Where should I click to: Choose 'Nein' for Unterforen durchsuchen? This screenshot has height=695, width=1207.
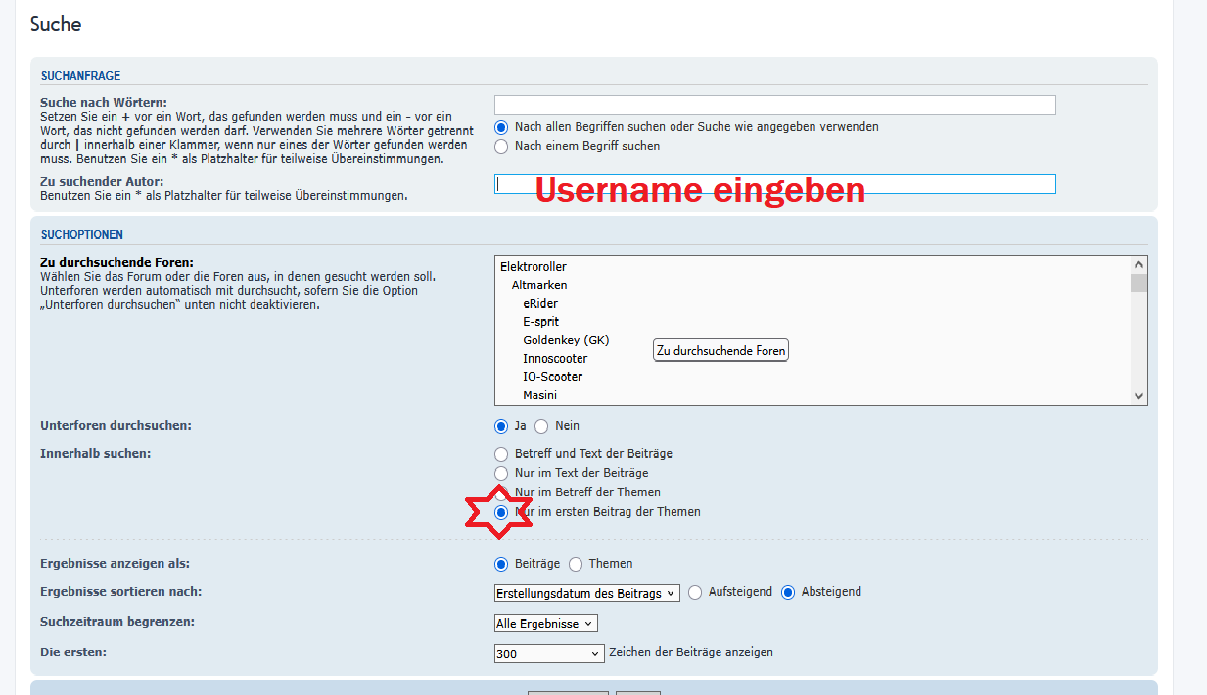[x=541, y=426]
